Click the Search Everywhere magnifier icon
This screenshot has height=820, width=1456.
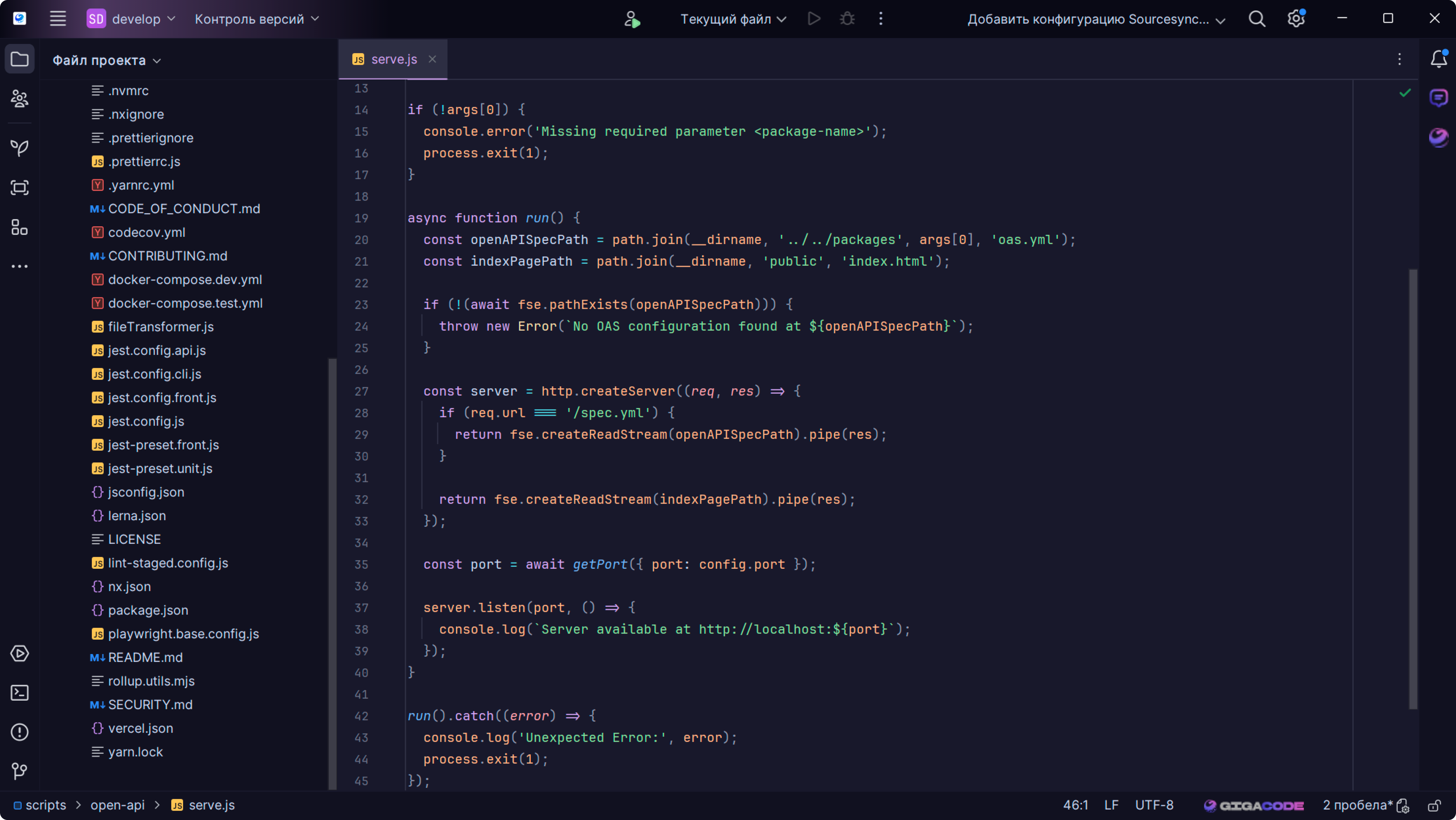coord(1257,19)
